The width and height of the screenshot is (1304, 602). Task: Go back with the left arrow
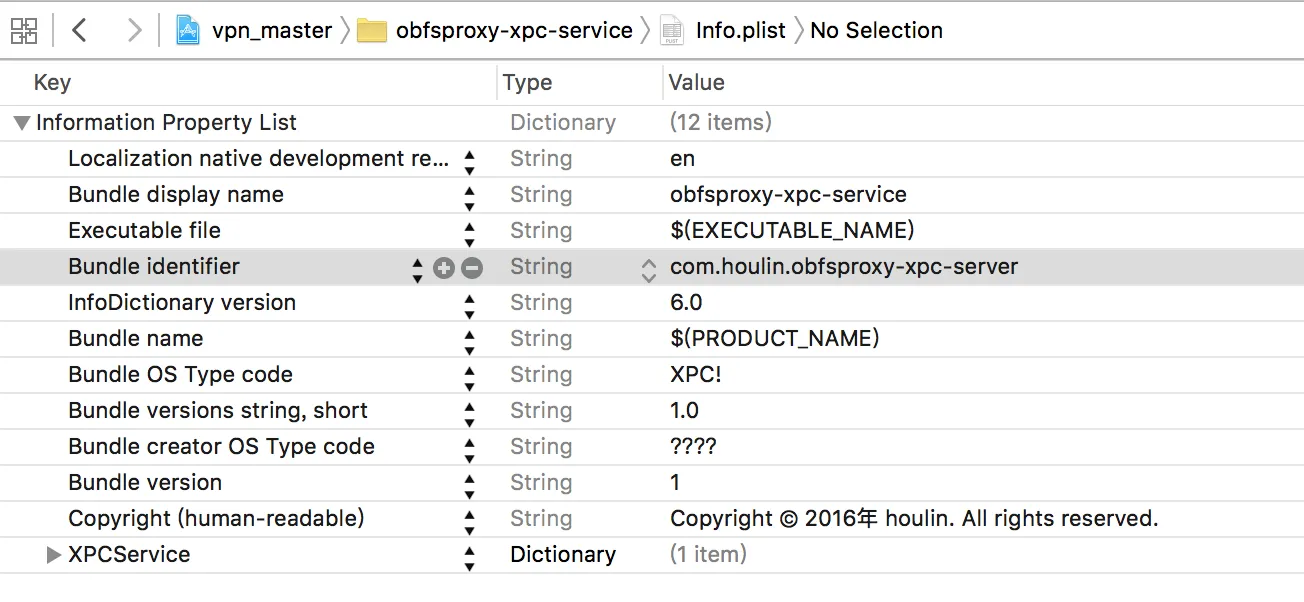coord(80,30)
